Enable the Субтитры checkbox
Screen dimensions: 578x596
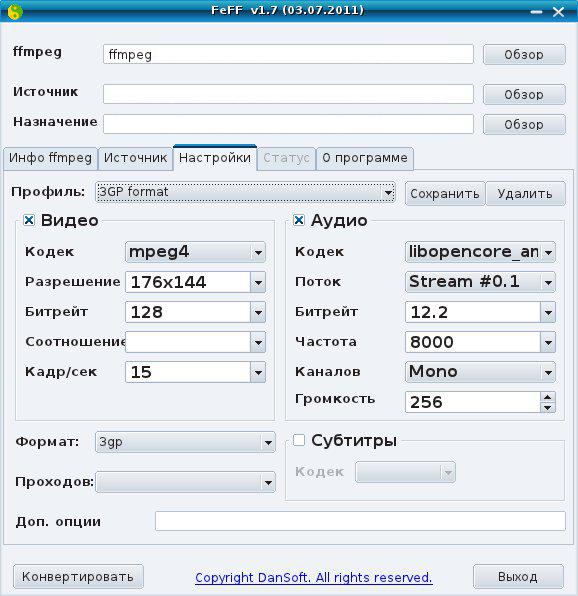[x=299, y=441]
